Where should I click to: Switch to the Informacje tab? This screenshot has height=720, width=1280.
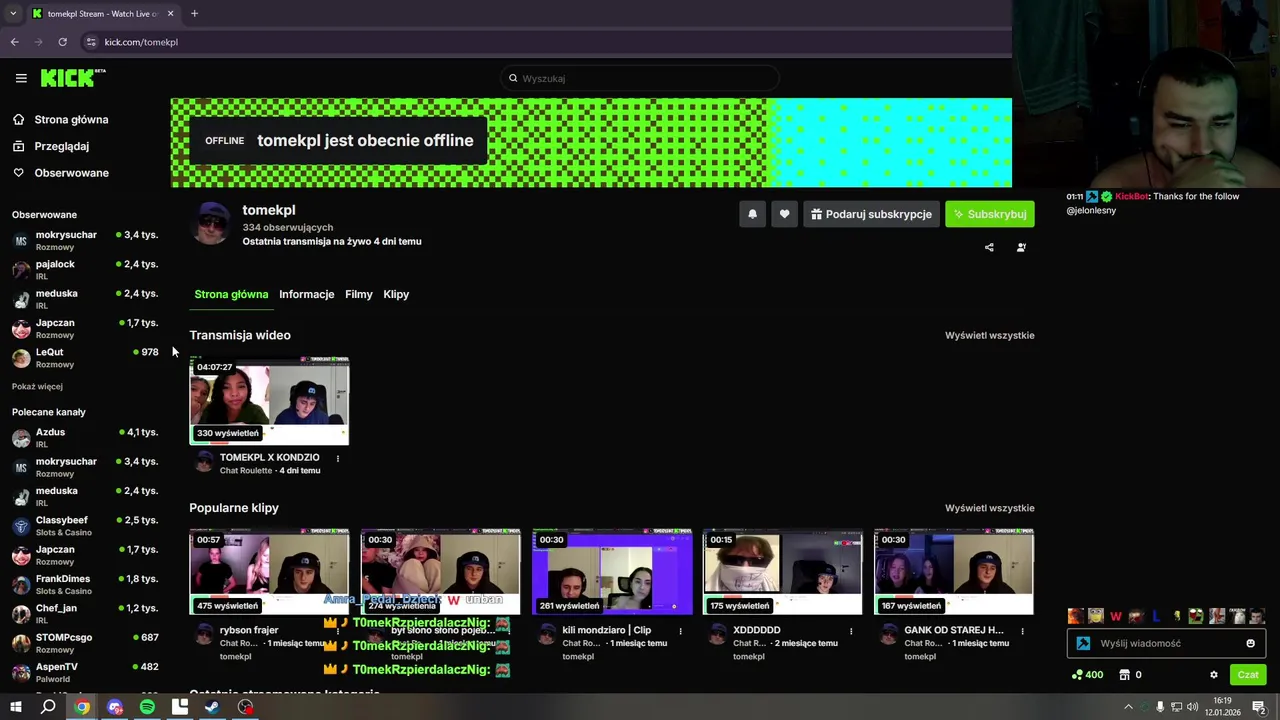click(x=306, y=294)
